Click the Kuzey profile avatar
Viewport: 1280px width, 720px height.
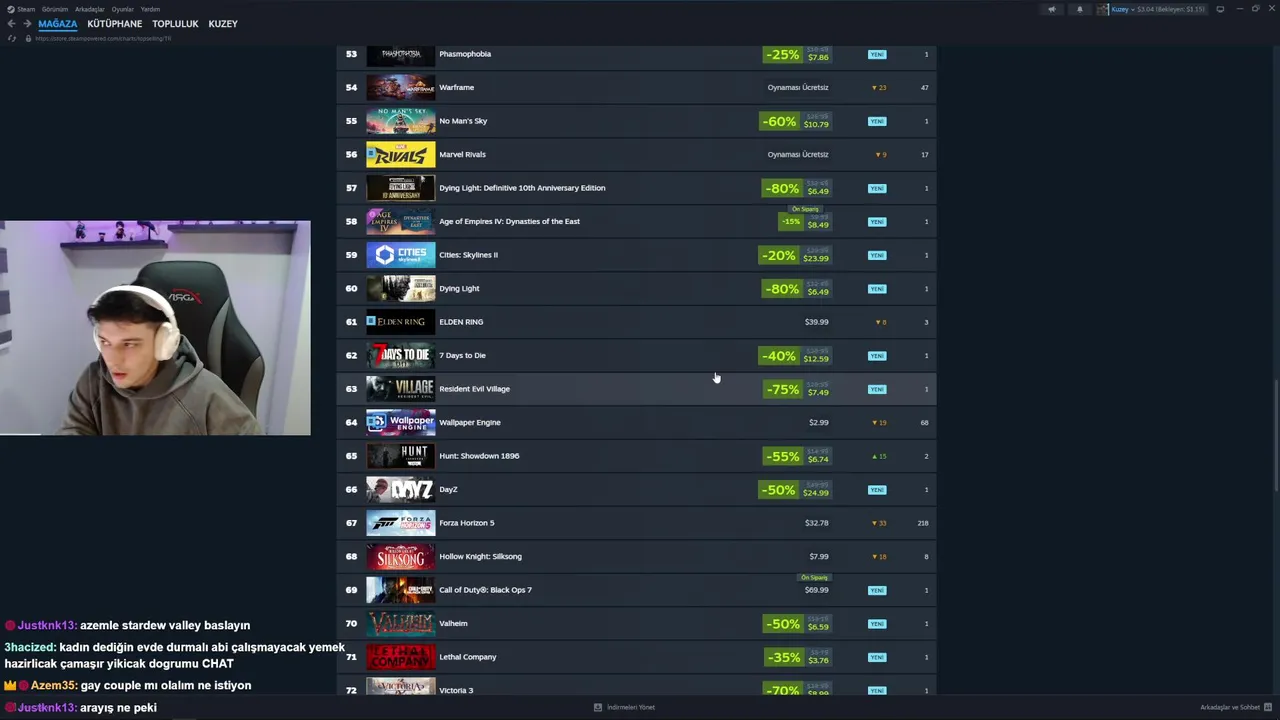point(1103,9)
